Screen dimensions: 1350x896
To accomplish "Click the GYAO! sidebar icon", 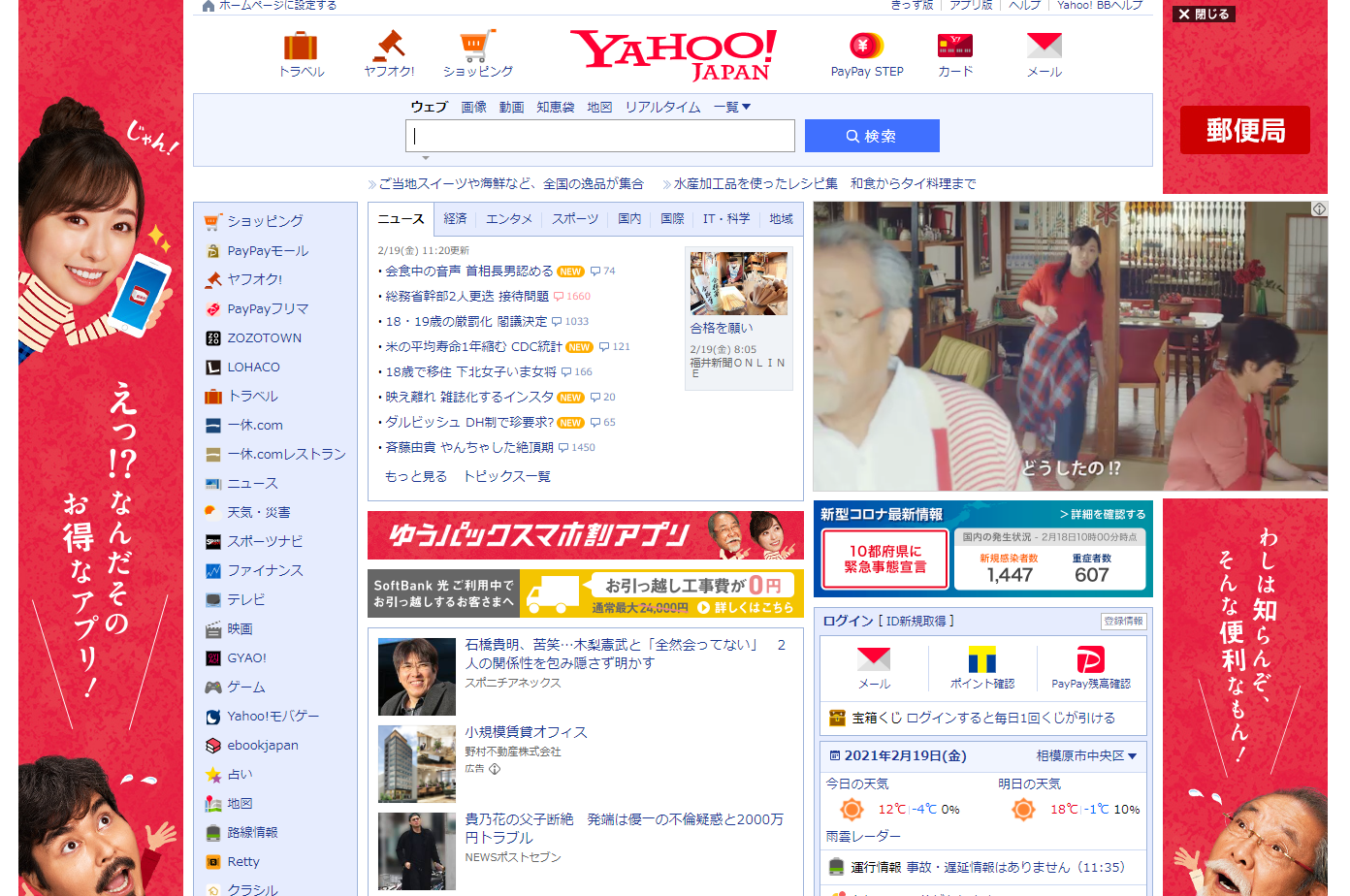I will point(213,658).
